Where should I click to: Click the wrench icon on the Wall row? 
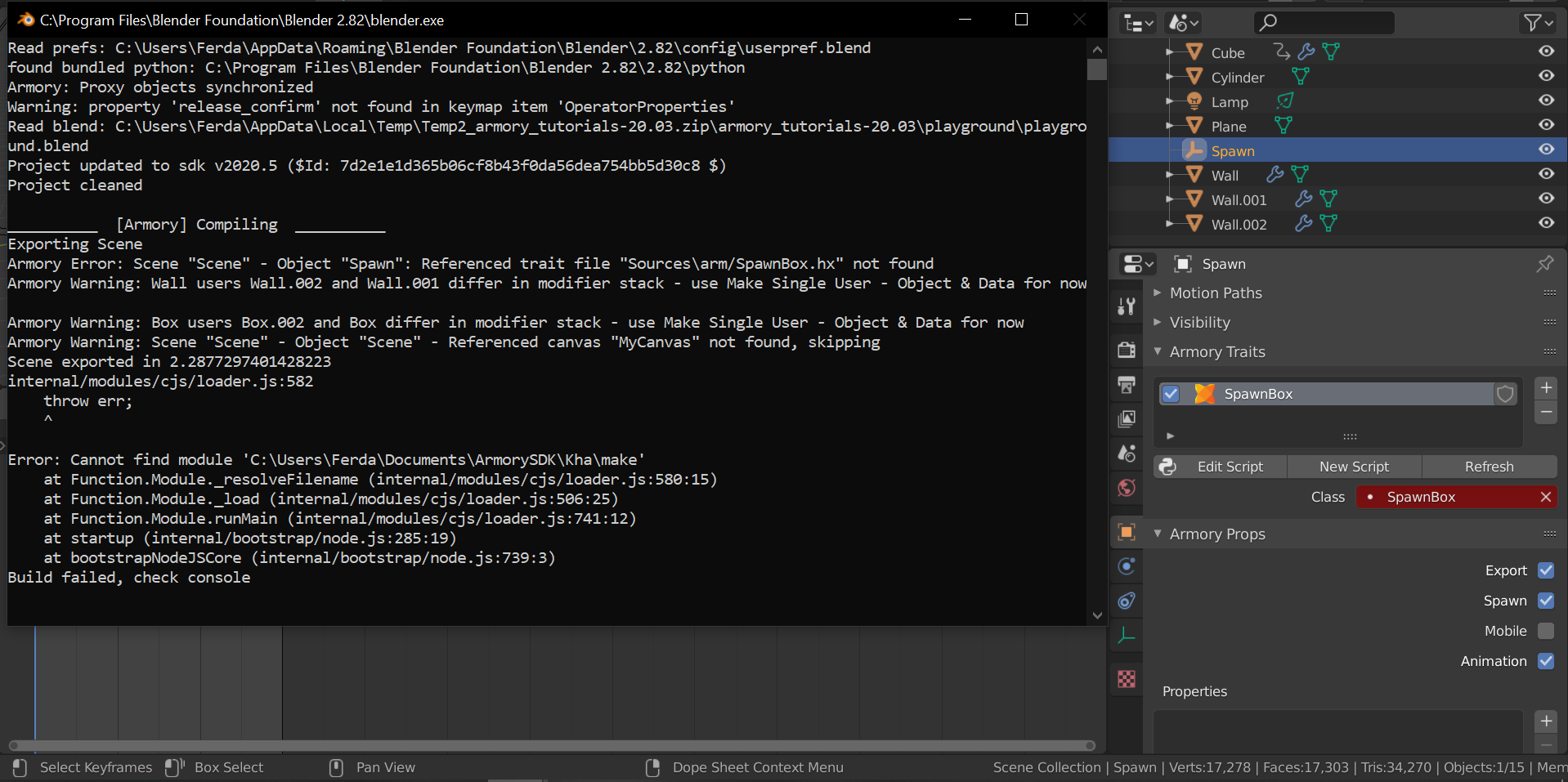click(1275, 175)
